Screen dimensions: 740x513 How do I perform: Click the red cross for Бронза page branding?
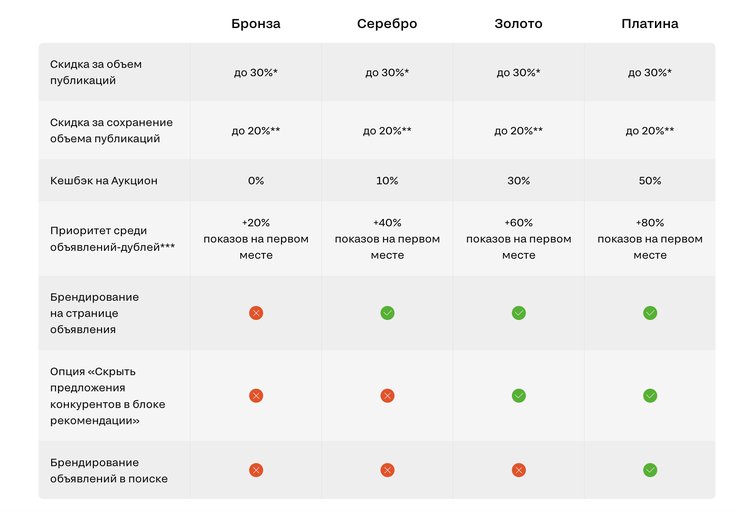[256, 313]
